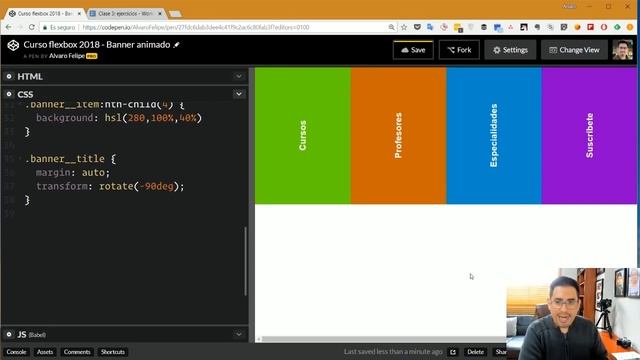
Task: Open pen in new window icon
Action: click(x=453, y=352)
